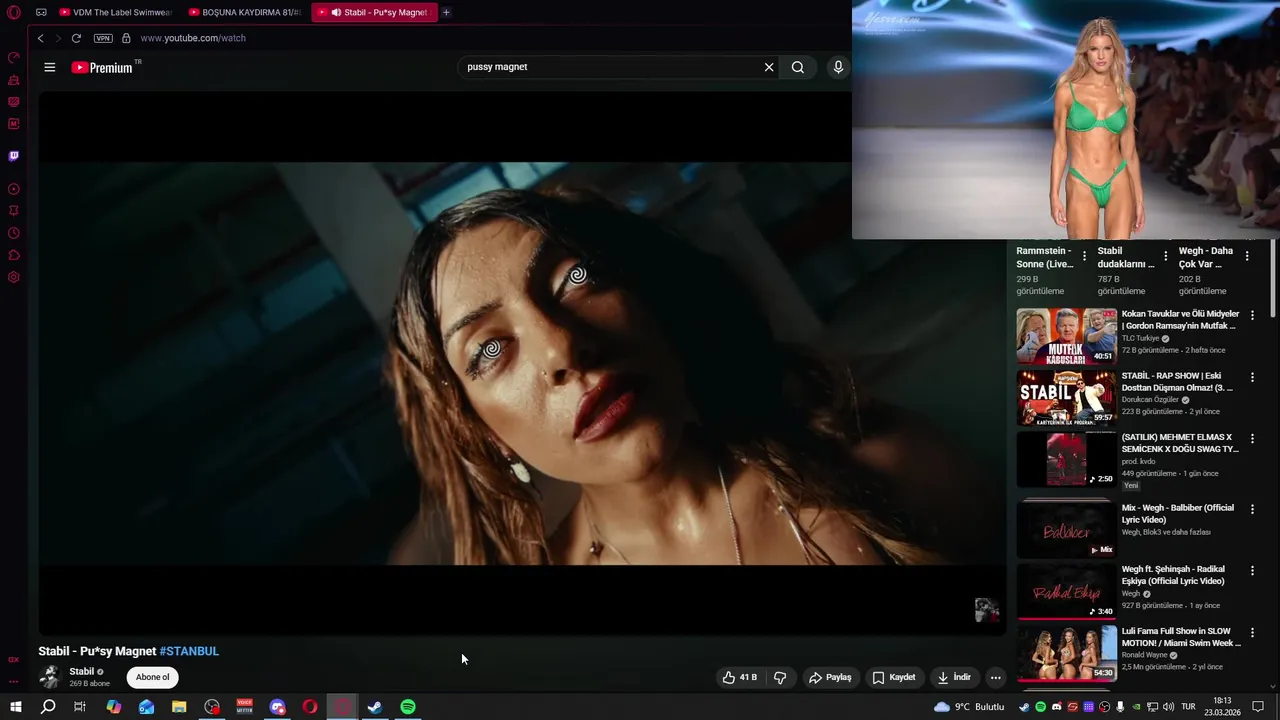Click the YouTube search field

click(x=610, y=67)
